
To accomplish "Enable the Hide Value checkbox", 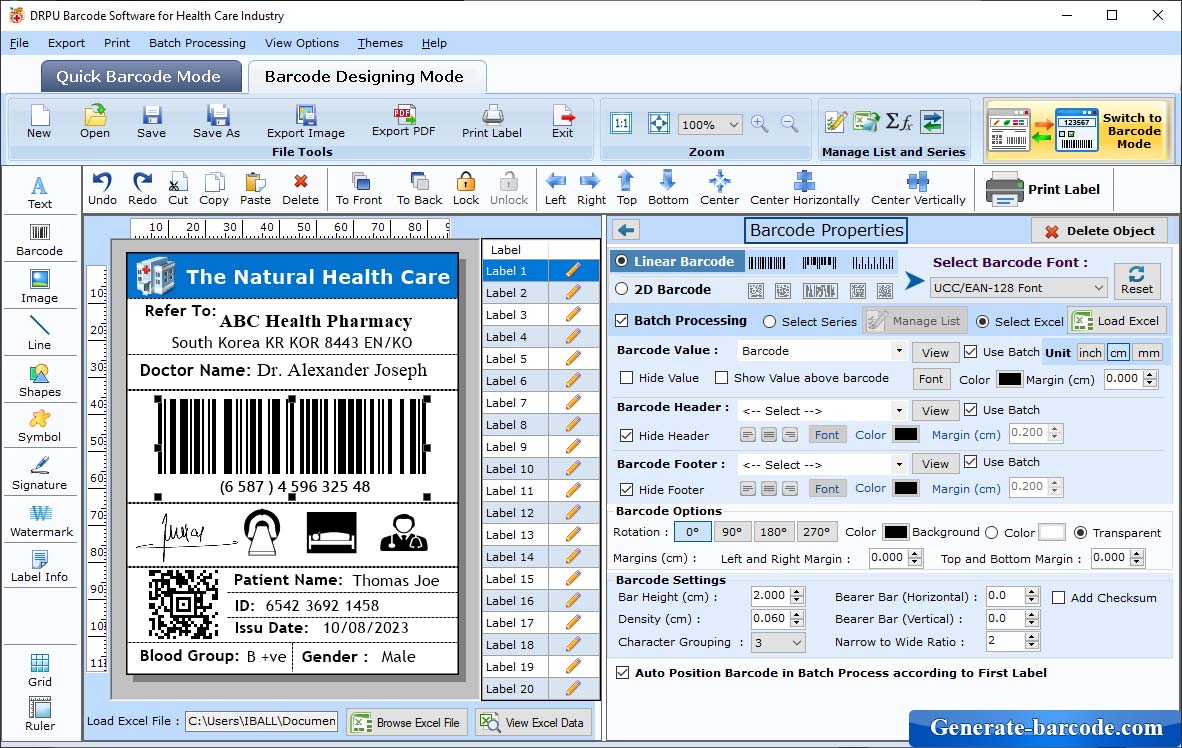I will tap(626, 378).
